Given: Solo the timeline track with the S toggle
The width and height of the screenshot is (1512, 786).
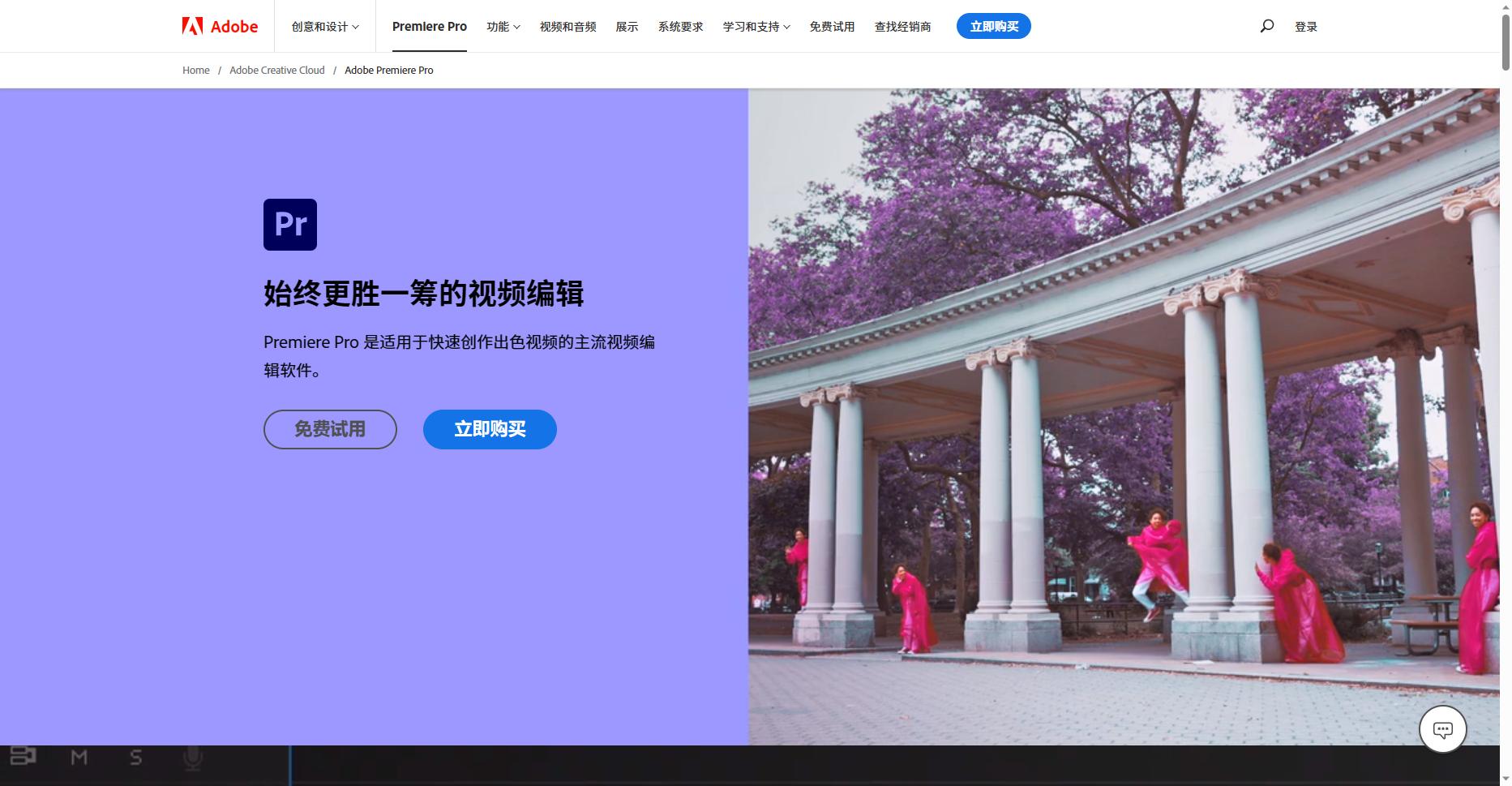Looking at the screenshot, I should tap(135, 758).
